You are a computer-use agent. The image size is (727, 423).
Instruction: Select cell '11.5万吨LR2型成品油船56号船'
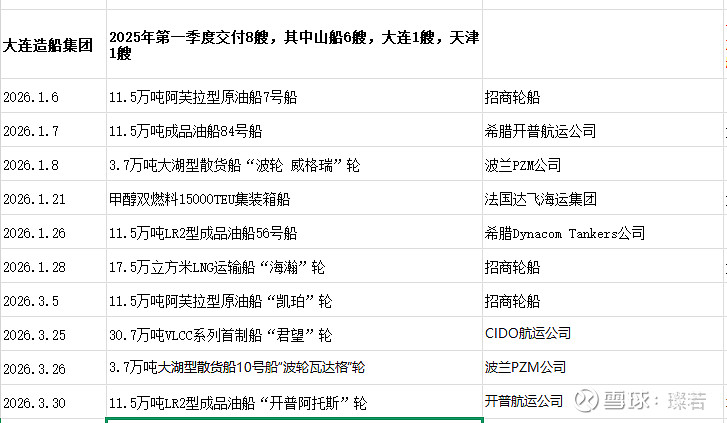[x=294, y=232]
